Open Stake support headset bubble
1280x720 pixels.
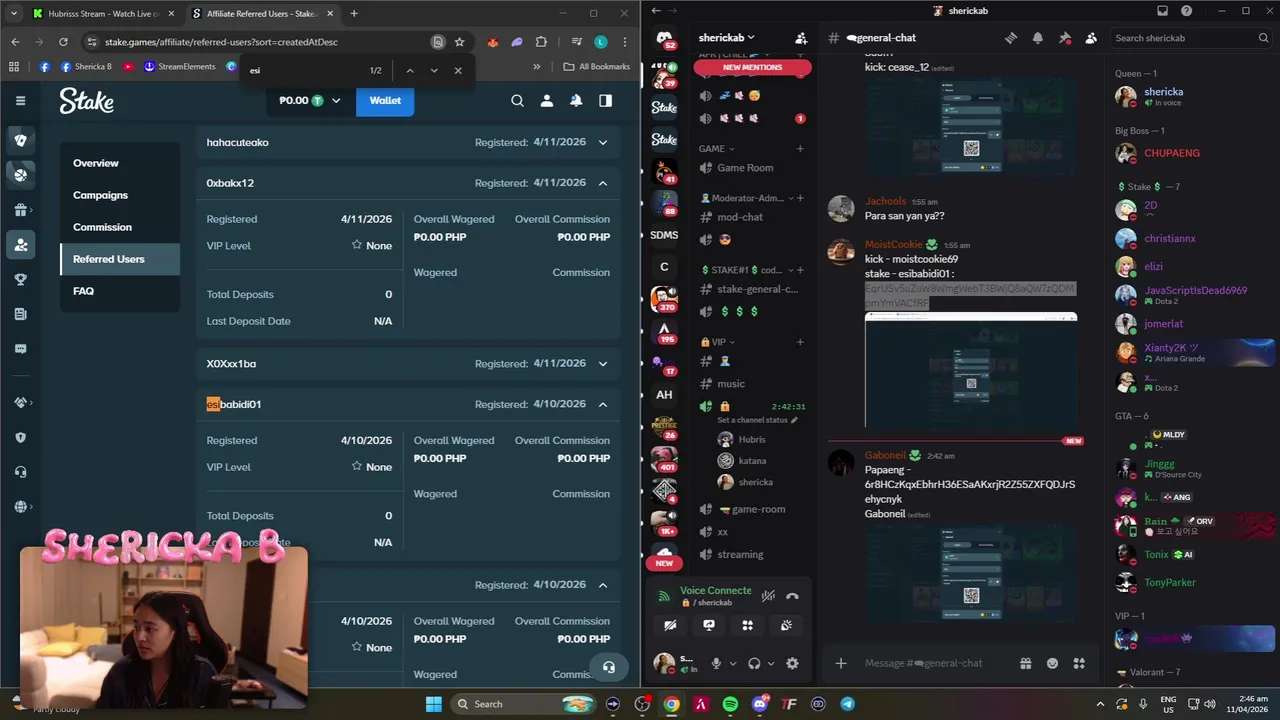coord(608,667)
